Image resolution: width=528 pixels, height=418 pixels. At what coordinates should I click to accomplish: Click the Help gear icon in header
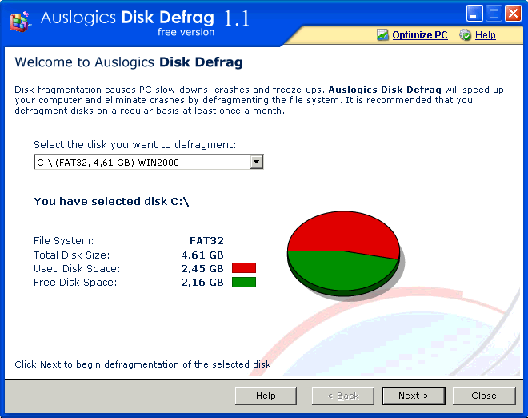[x=465, y=35]
